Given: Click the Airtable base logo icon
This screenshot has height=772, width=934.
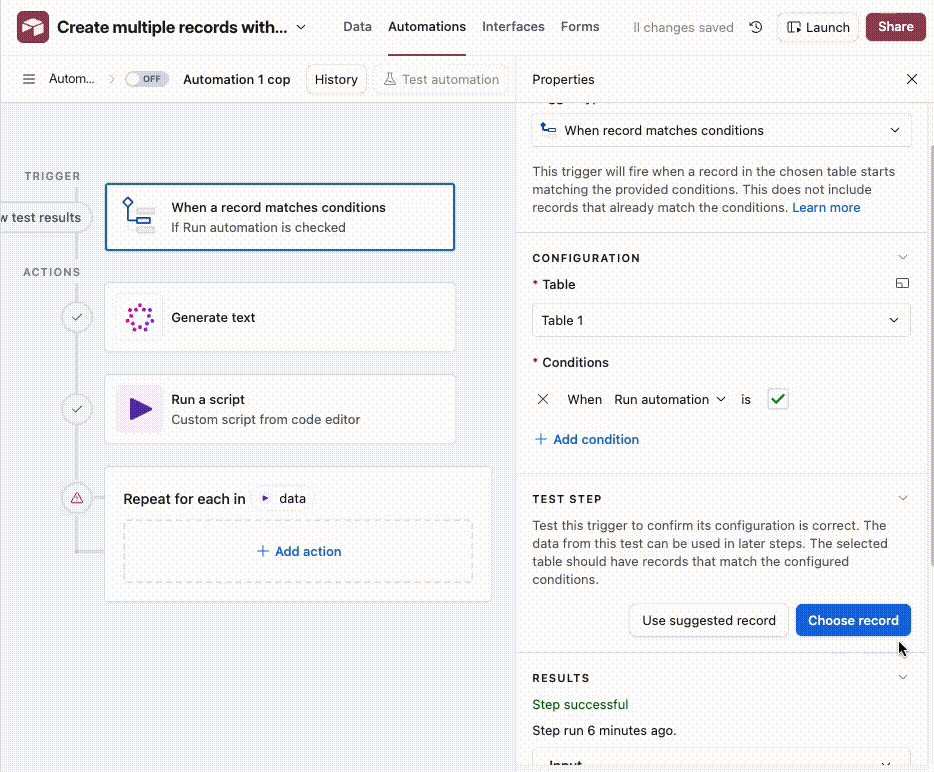Looking at the screenshot, I should [x=33, y=27].
